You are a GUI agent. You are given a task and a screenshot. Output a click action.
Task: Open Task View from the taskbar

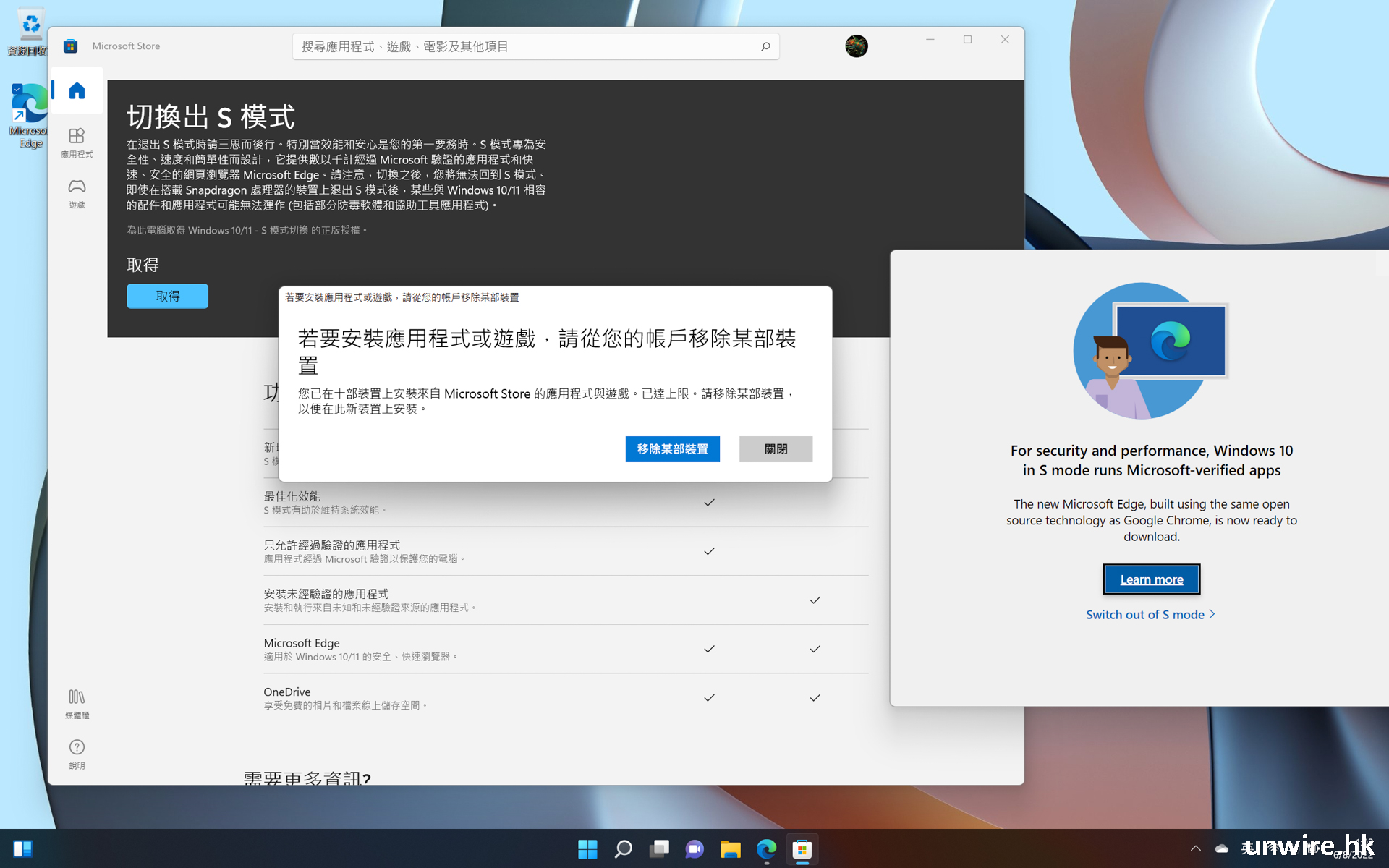click(x=659, y=848)
